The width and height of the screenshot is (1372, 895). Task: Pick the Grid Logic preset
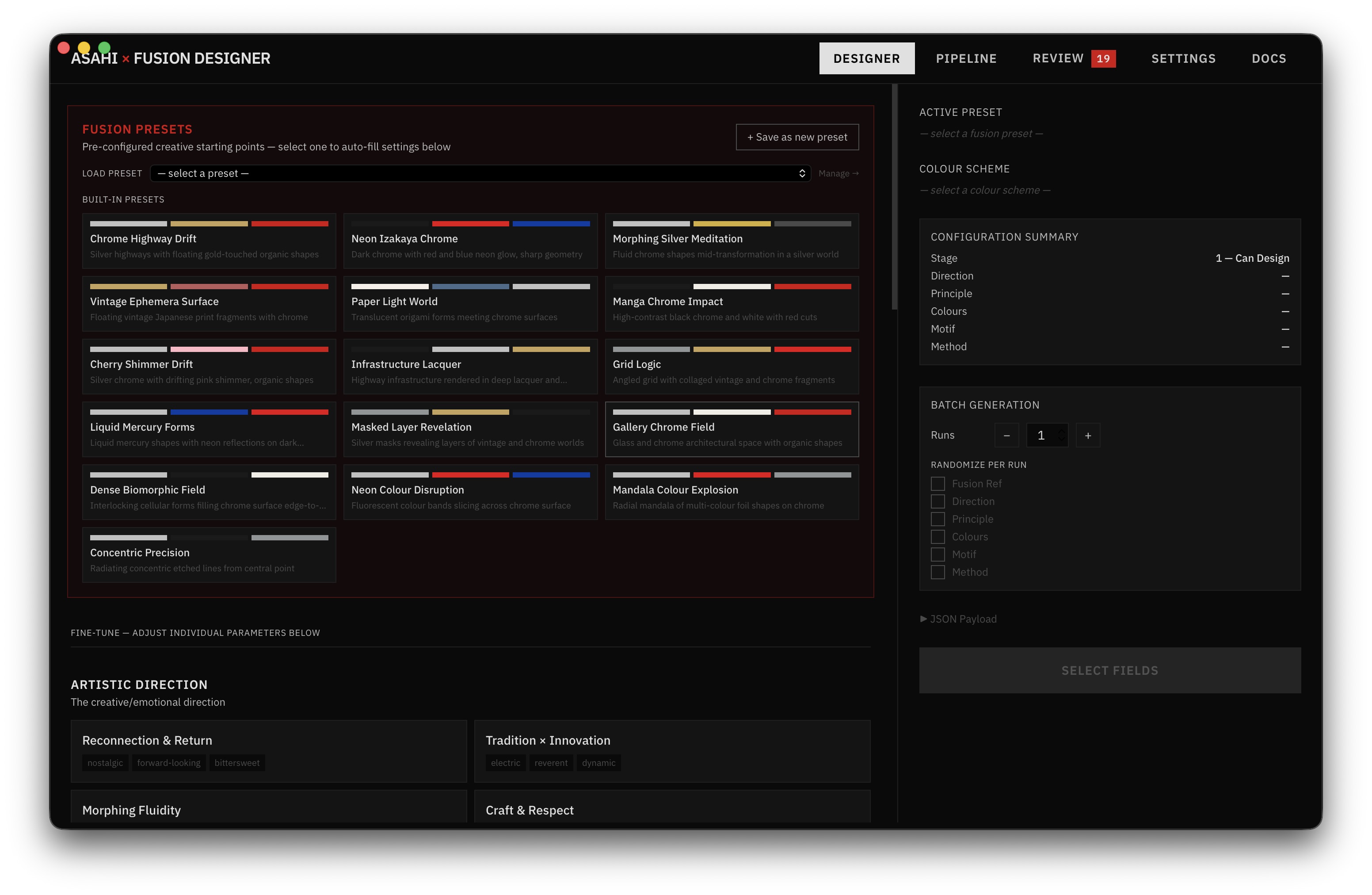732,367
